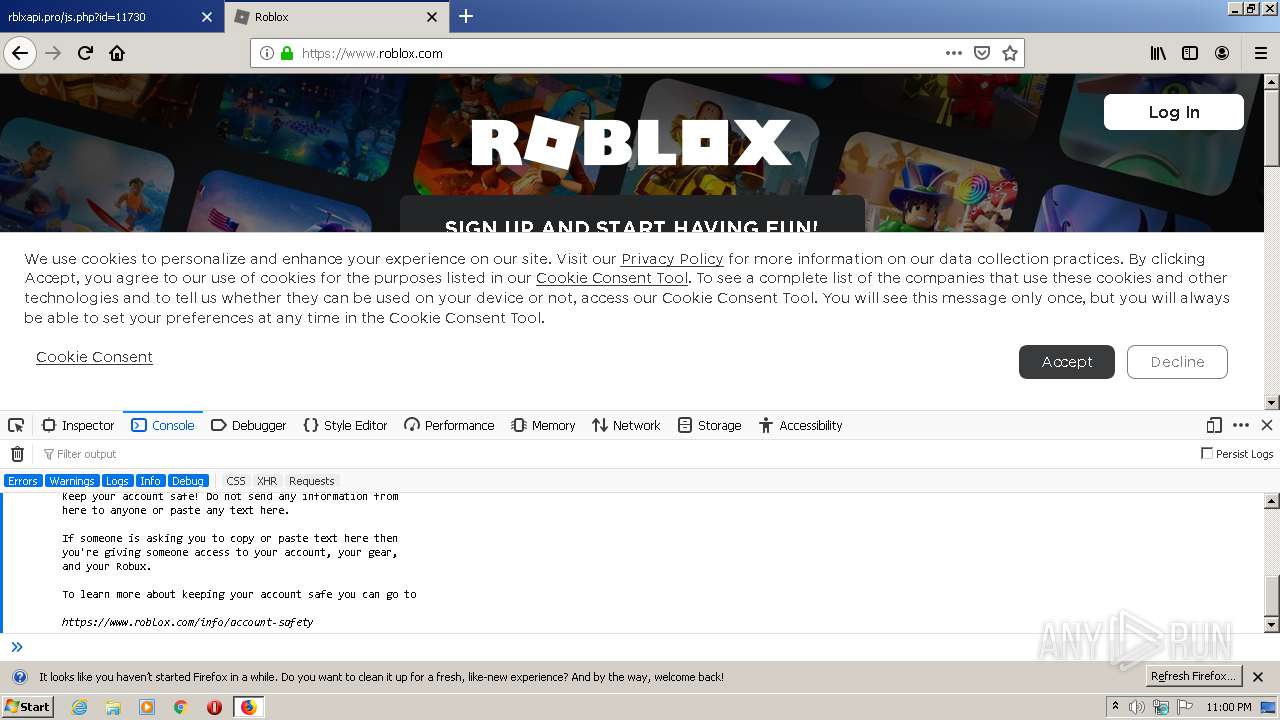Toggle the Debug console filter

pyautogui.click(x=188, y=481)
